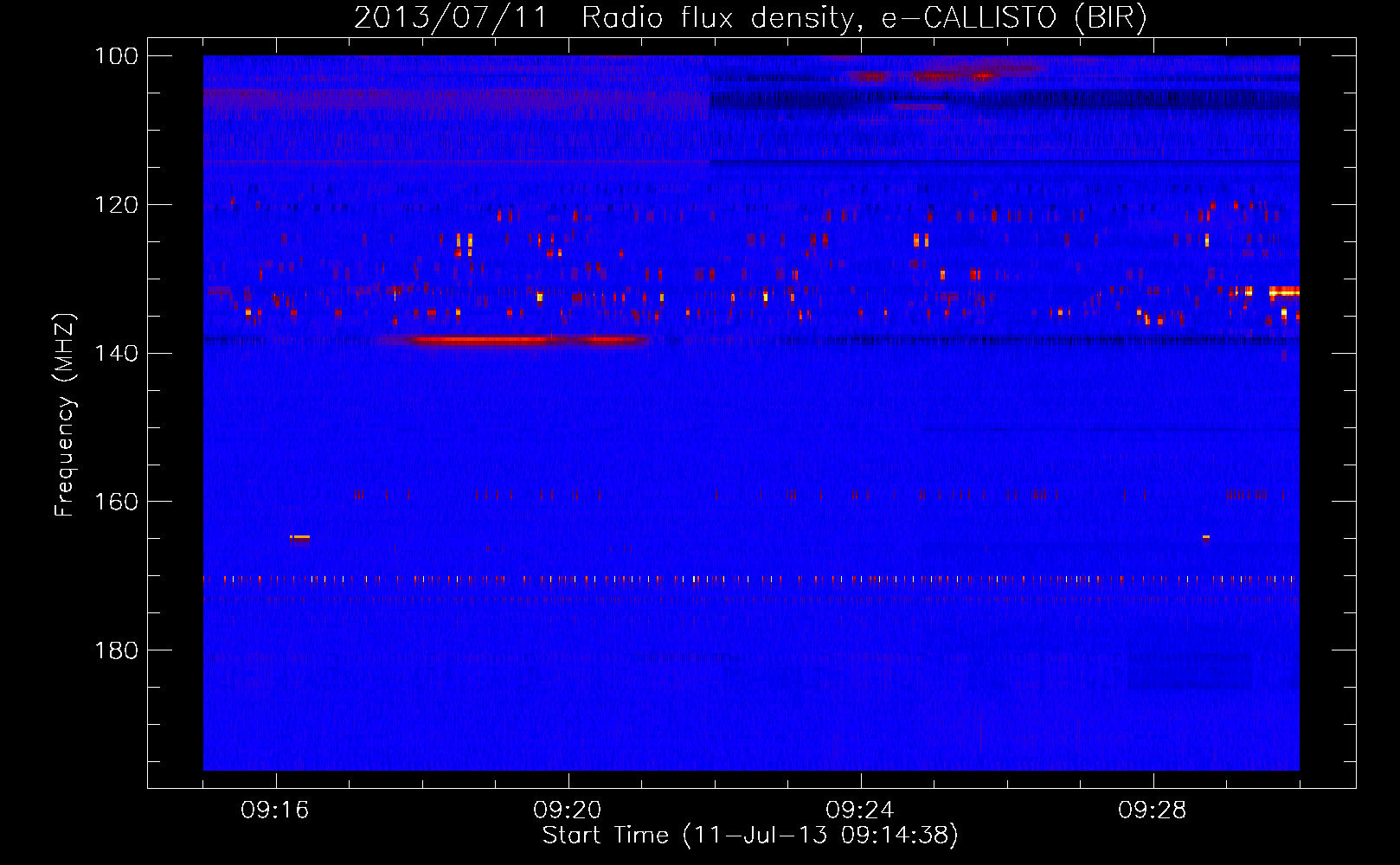Click the short orange dash near 165 MHz at 09:16

tap(299, 537)
